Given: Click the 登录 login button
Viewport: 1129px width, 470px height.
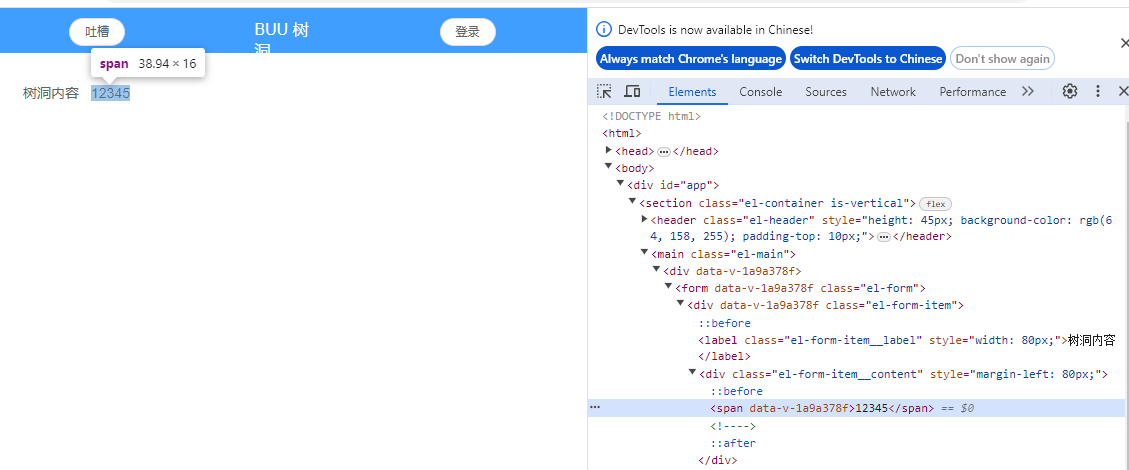Looking at the screenshot, I should pyautogui.click(x=467, y=32).
